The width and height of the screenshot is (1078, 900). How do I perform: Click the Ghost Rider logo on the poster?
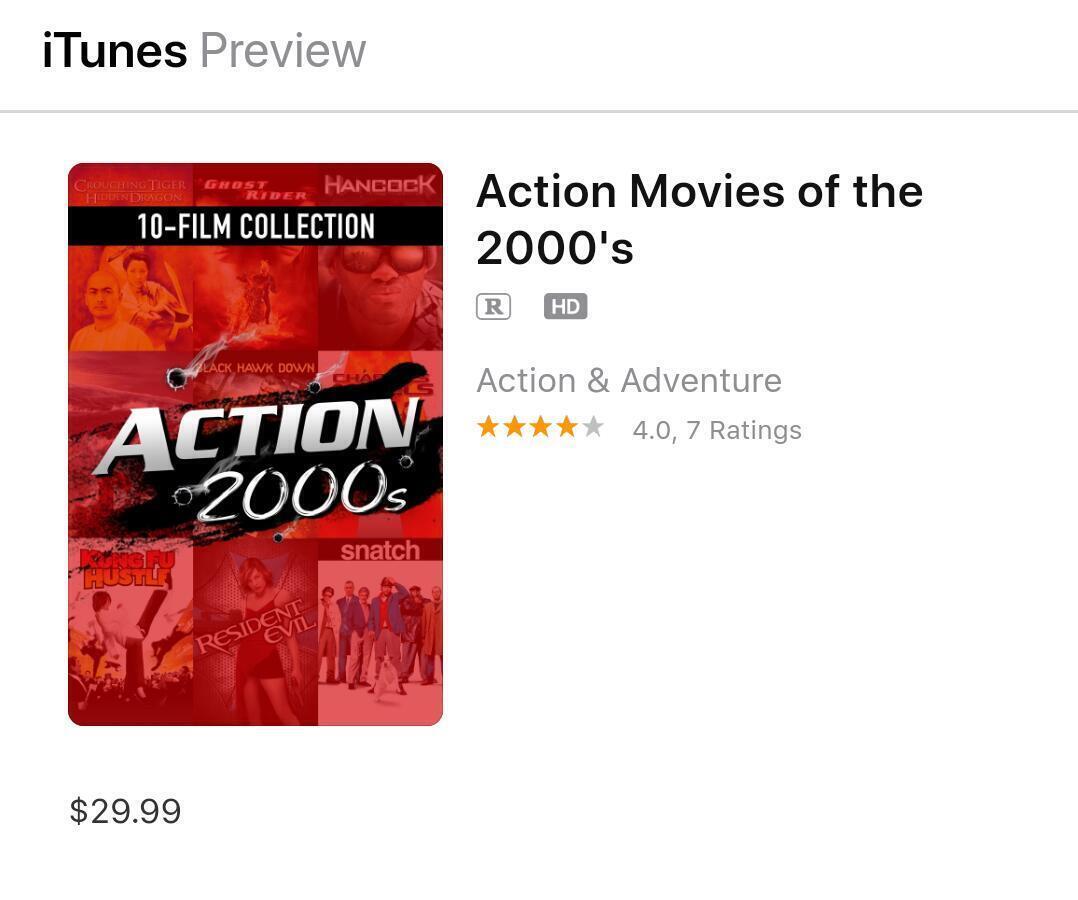[255, 188]
